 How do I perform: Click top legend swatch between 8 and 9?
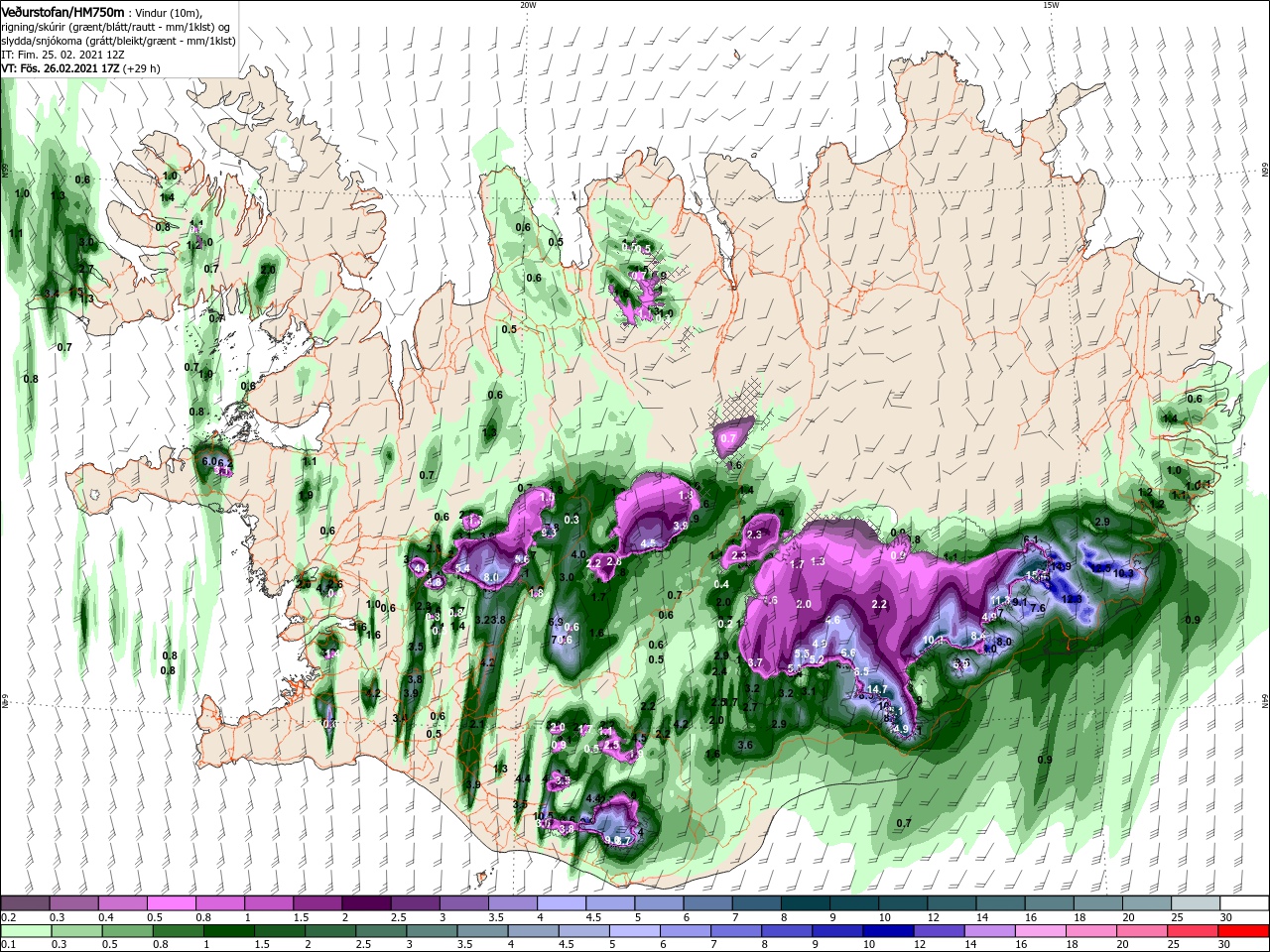[x=805, y=903]
